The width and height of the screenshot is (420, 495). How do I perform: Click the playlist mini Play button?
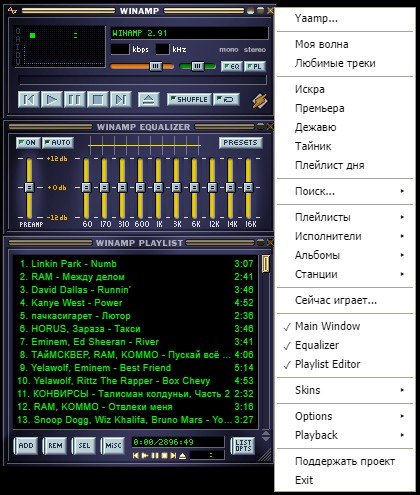145,455
